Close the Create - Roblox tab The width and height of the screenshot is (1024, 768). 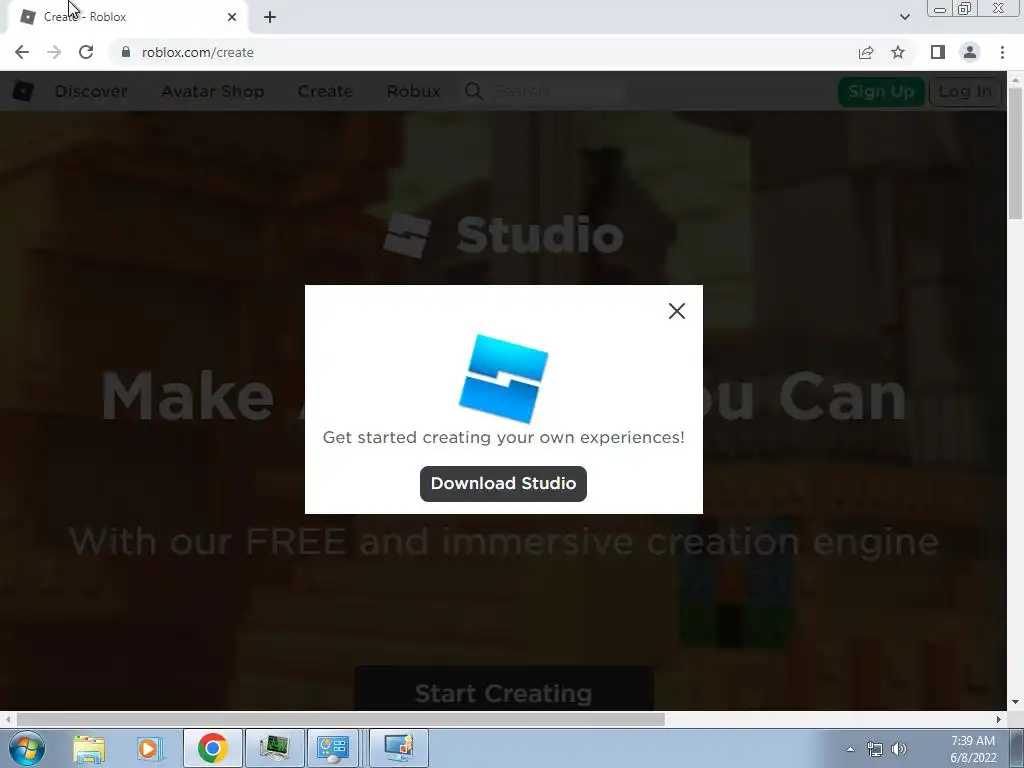pos(232,17)
